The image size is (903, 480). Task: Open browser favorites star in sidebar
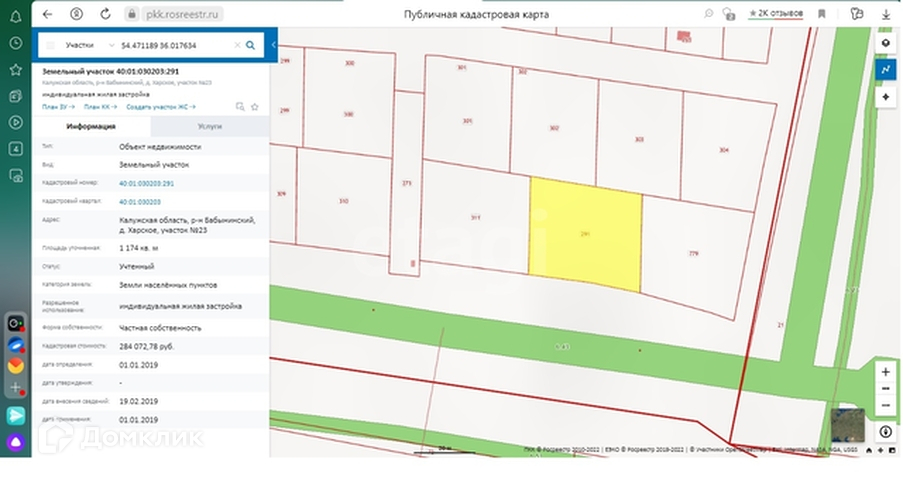point(16,70)
